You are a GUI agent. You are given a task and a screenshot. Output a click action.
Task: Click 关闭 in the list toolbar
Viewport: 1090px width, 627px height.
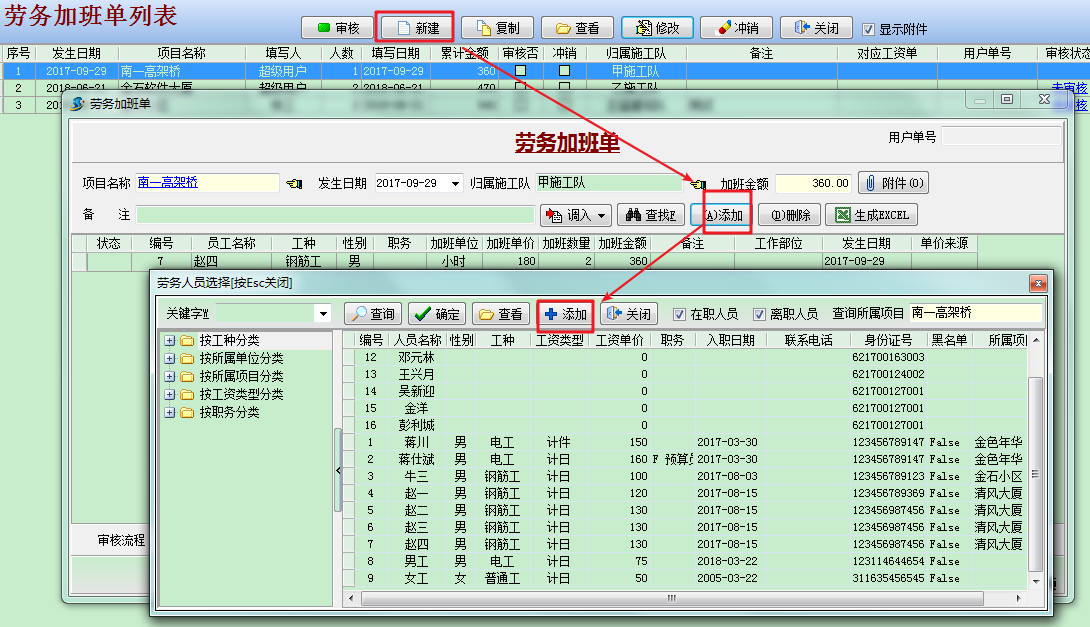pos(817,28)
